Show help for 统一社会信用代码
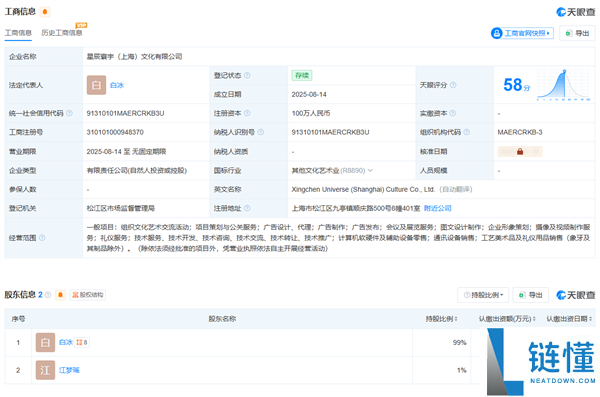This screenshot has height=397, width=600. pyautogui.click(x=69, y=113)
